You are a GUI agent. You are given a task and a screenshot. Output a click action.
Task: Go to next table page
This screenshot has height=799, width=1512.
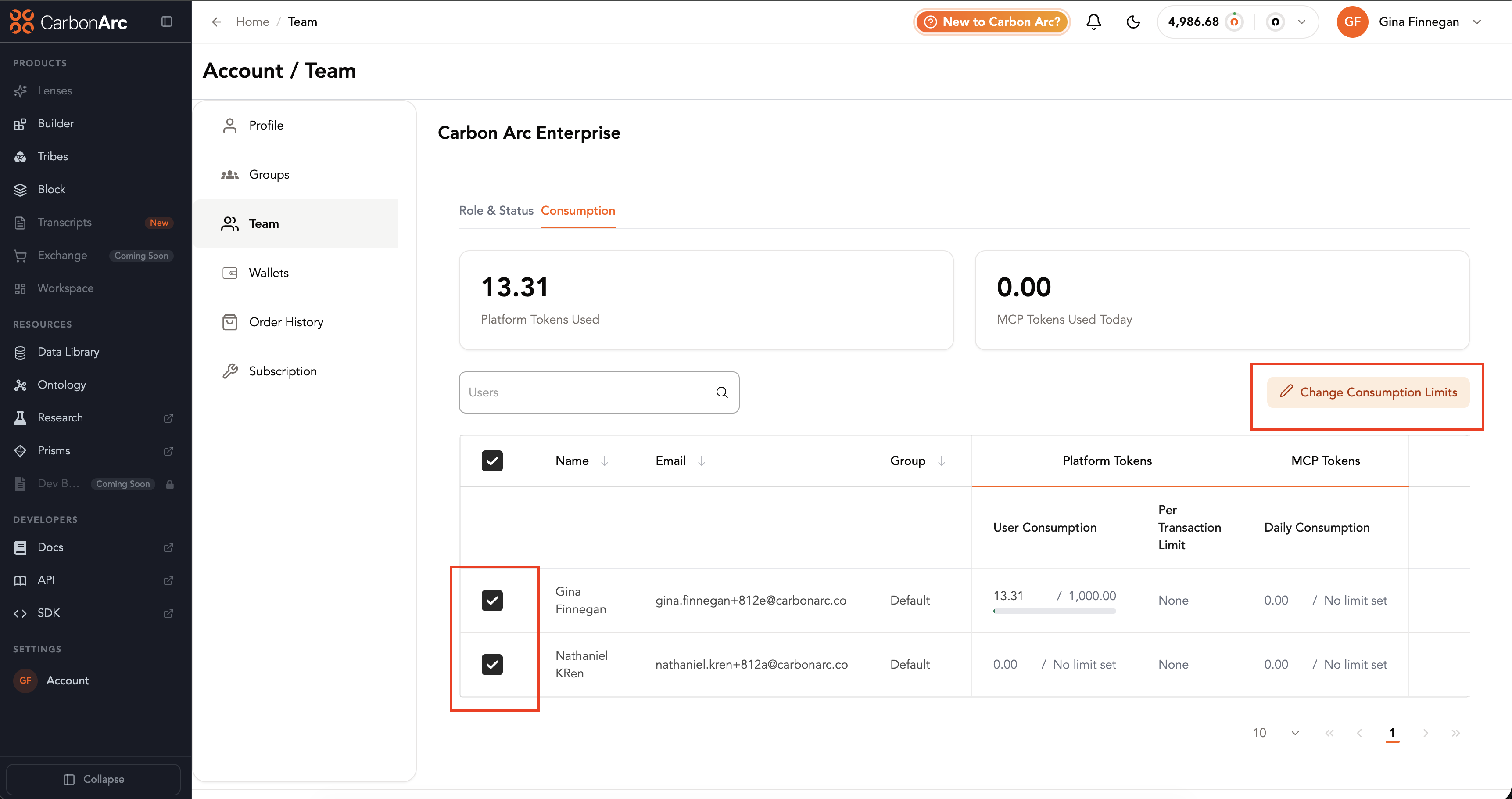[x=1425, y=733]
